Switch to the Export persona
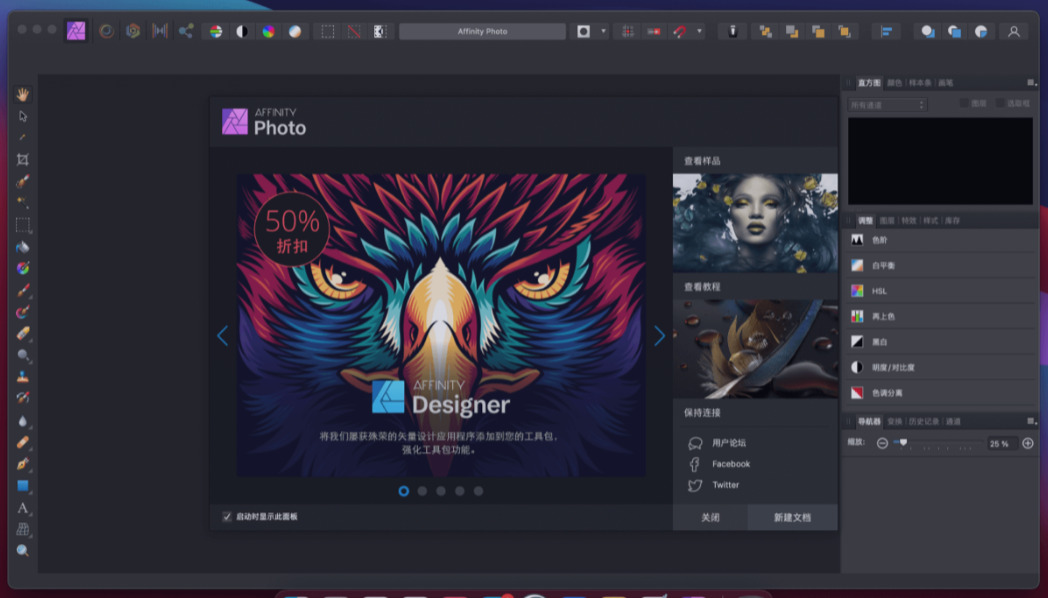 click(x=186, y=31)
